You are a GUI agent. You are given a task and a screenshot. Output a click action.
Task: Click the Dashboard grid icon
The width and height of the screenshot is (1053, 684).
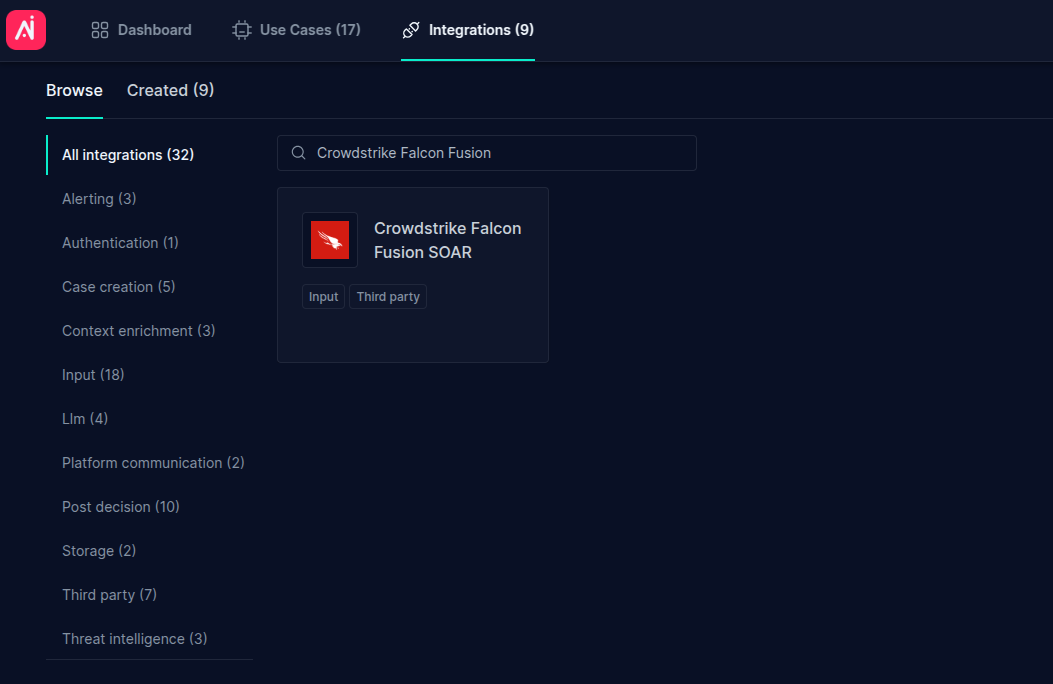tap(100, 30)
